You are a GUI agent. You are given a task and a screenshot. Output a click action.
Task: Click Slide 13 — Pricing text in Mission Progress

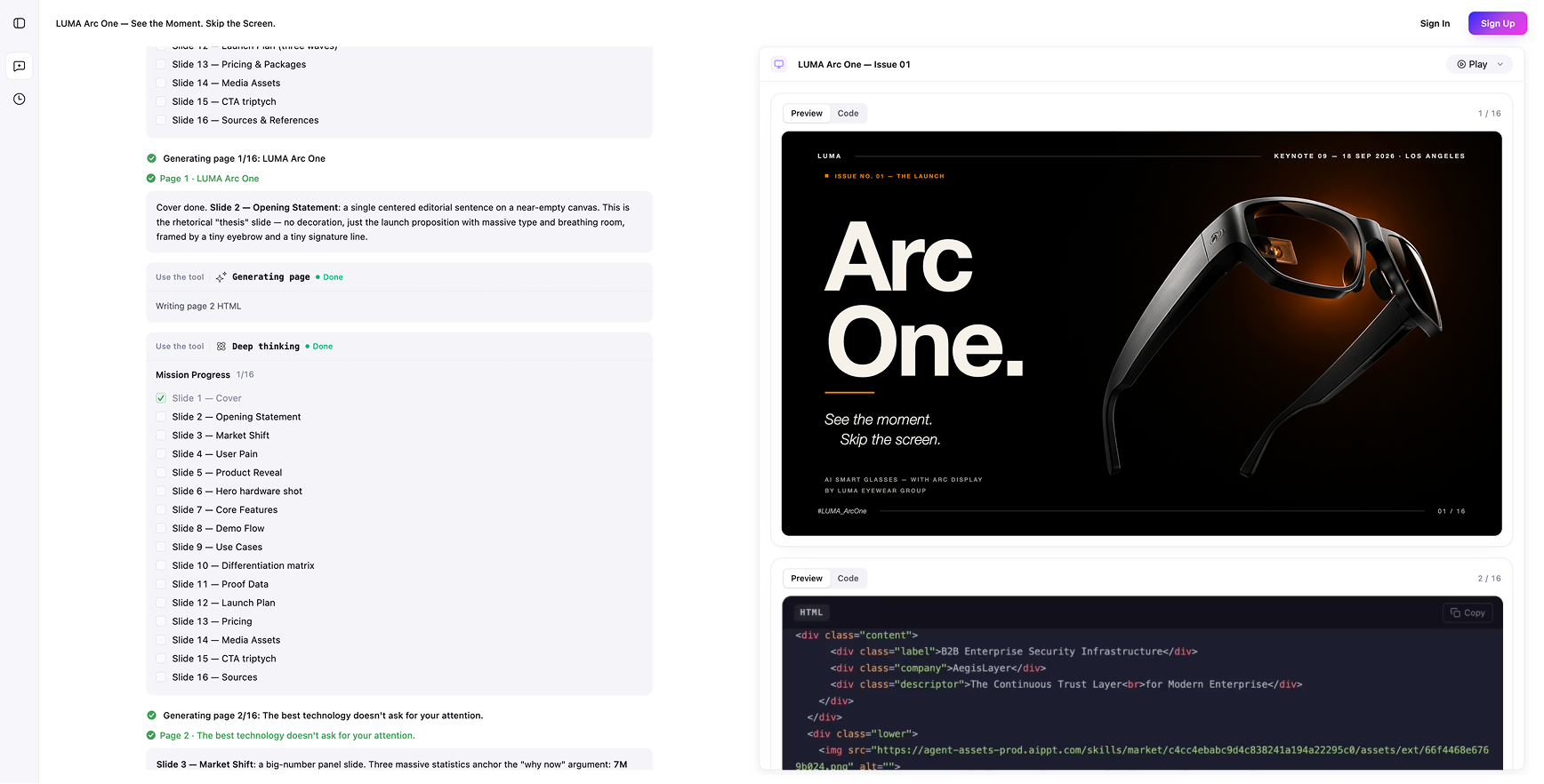click(x=212, y=622)
